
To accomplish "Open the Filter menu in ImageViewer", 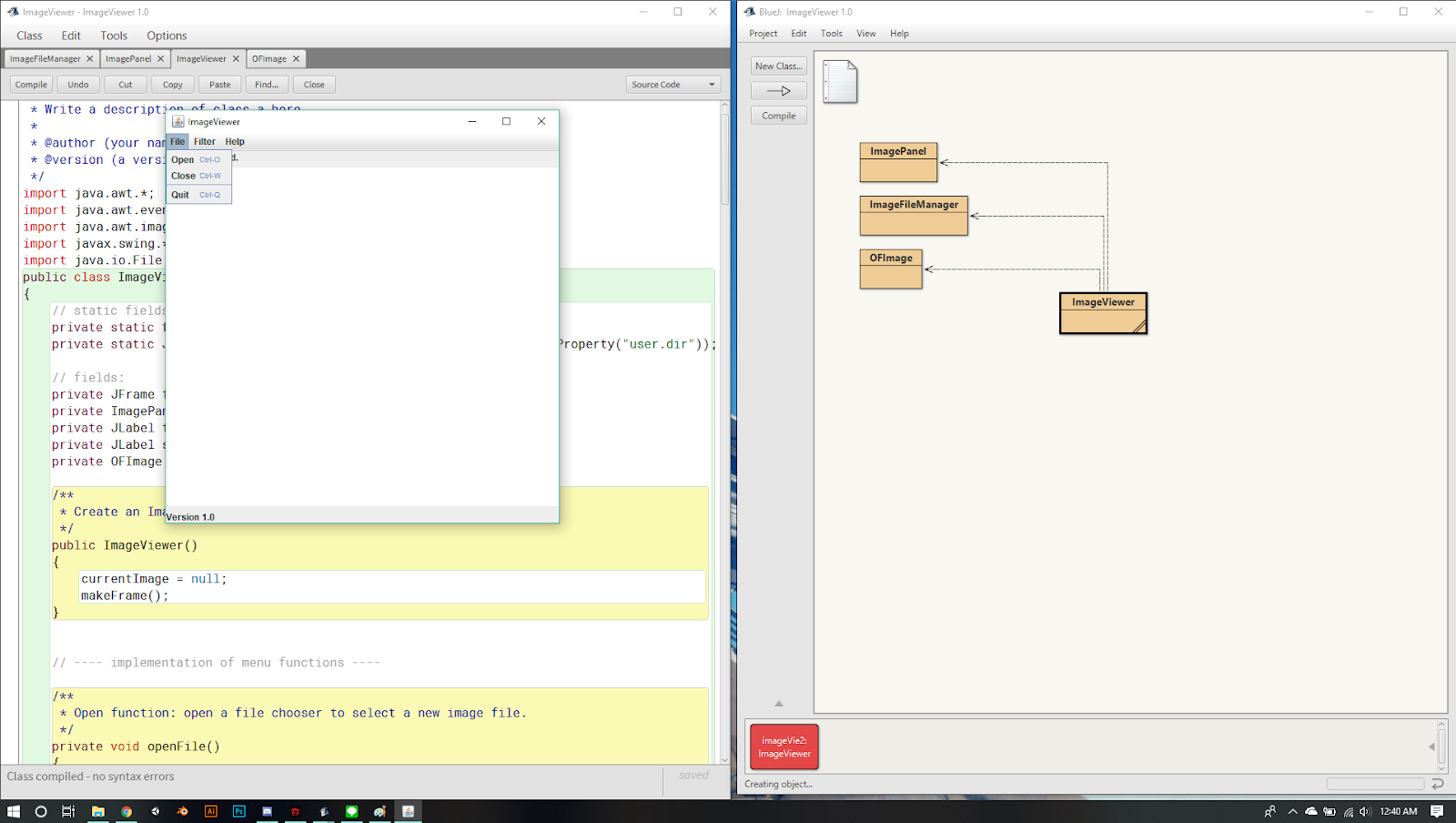I will pyautogui.click(x=205, y=141).
